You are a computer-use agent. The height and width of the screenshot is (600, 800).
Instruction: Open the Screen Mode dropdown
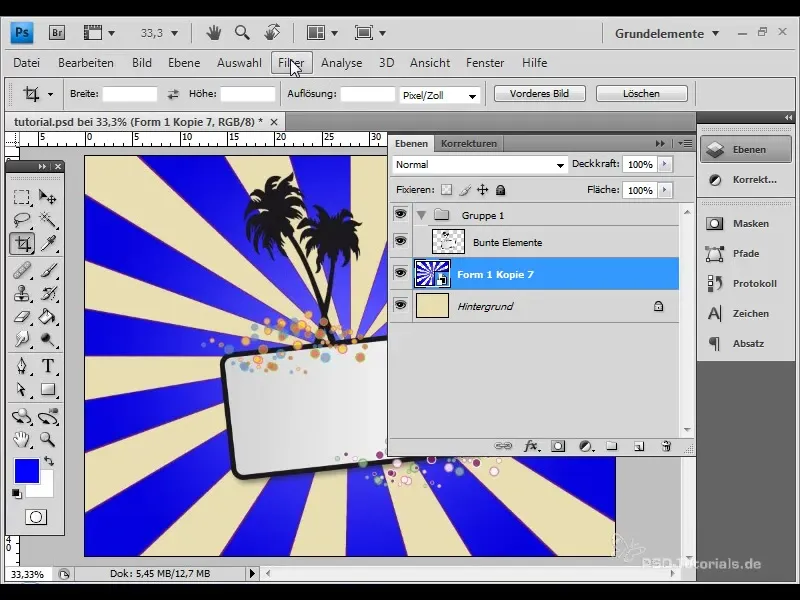370,33
